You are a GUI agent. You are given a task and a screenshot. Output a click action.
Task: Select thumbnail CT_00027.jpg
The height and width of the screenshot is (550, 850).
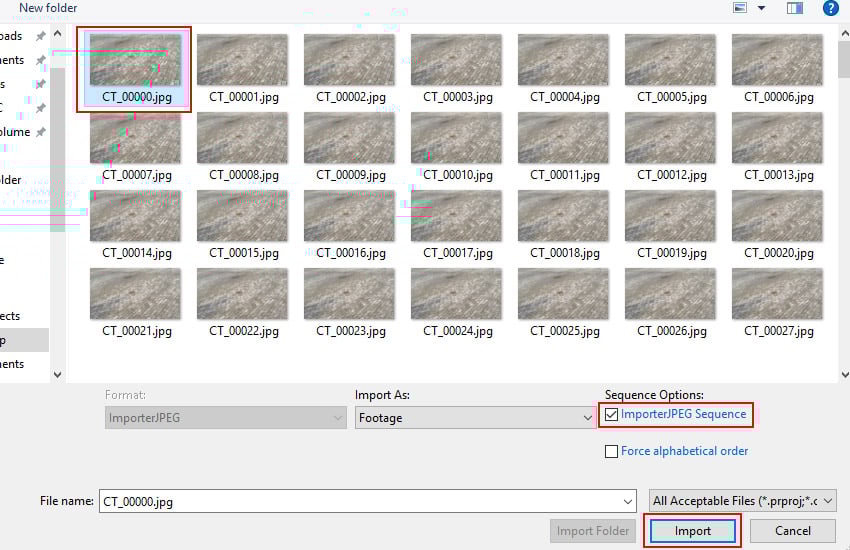(x=777, y=294)
